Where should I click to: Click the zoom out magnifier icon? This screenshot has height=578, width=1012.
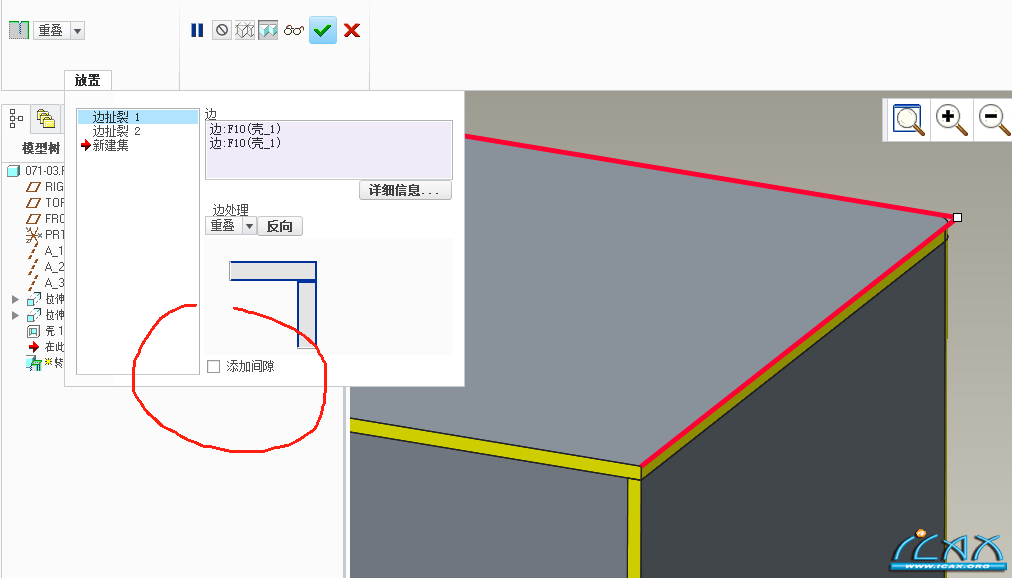click(995, 119)
